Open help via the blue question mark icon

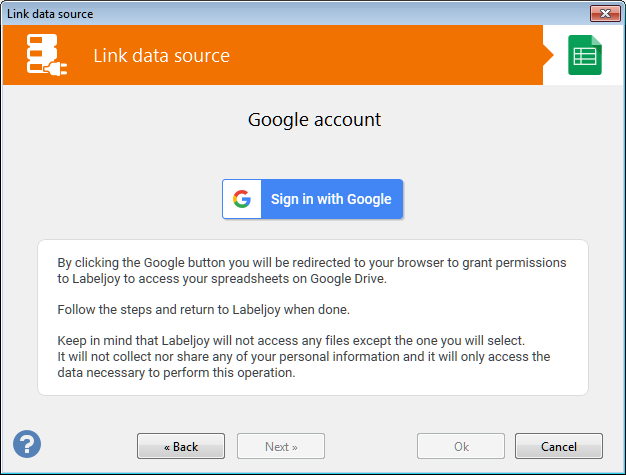(x=27, y=444)
